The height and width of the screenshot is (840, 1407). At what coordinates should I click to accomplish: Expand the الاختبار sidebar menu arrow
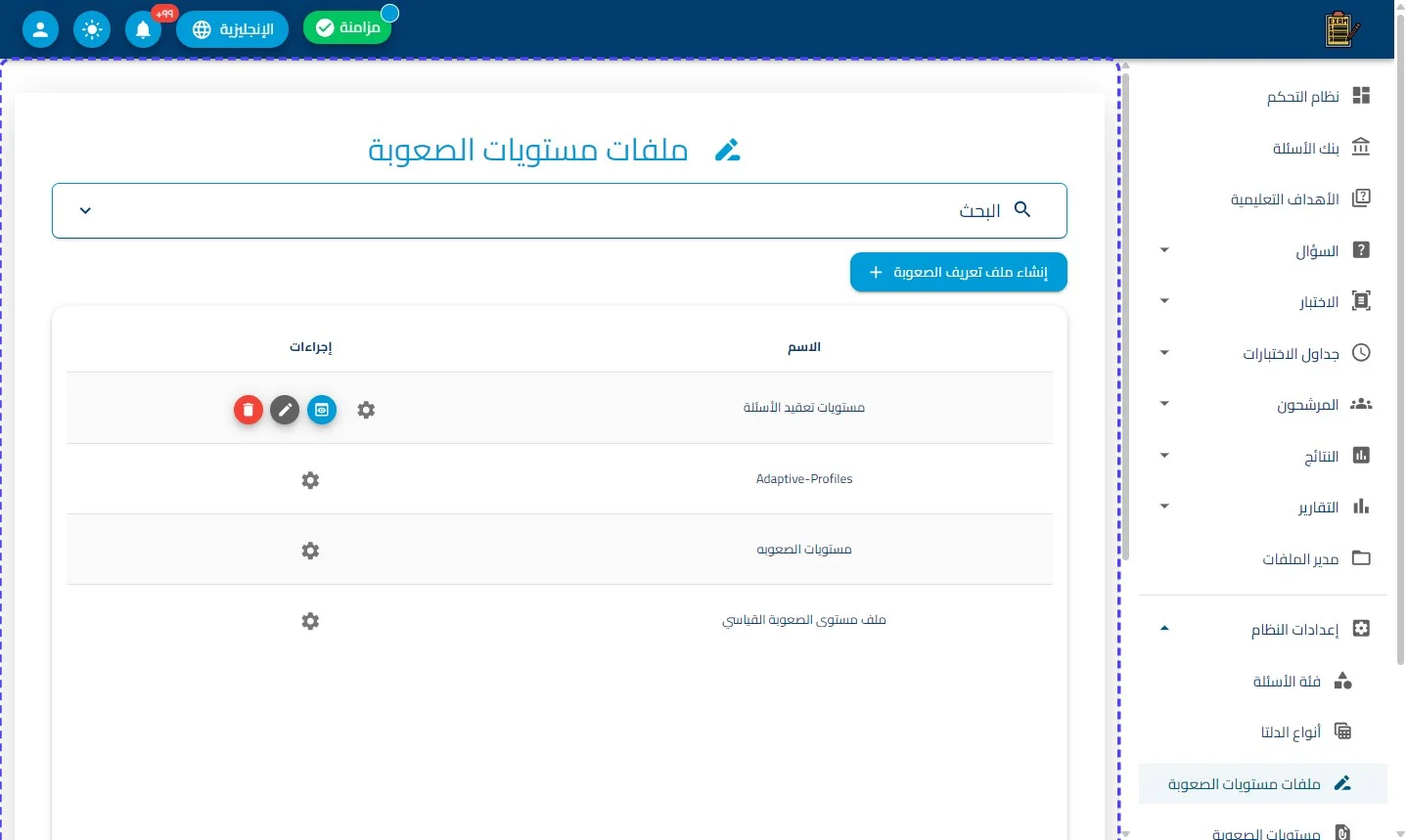[x=1164, y=301]
